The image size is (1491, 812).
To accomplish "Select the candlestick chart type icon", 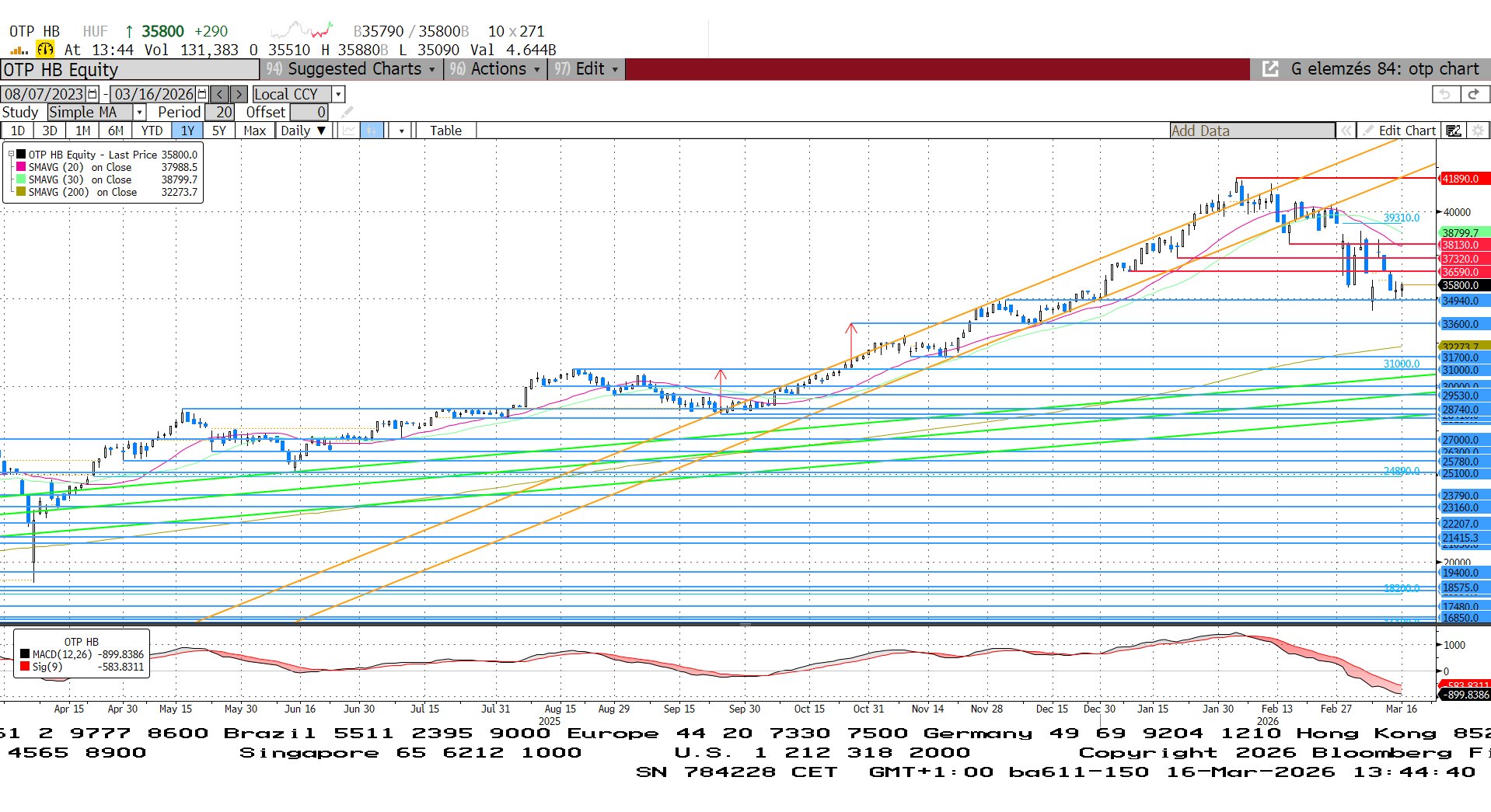I will (x=372, y=131).
